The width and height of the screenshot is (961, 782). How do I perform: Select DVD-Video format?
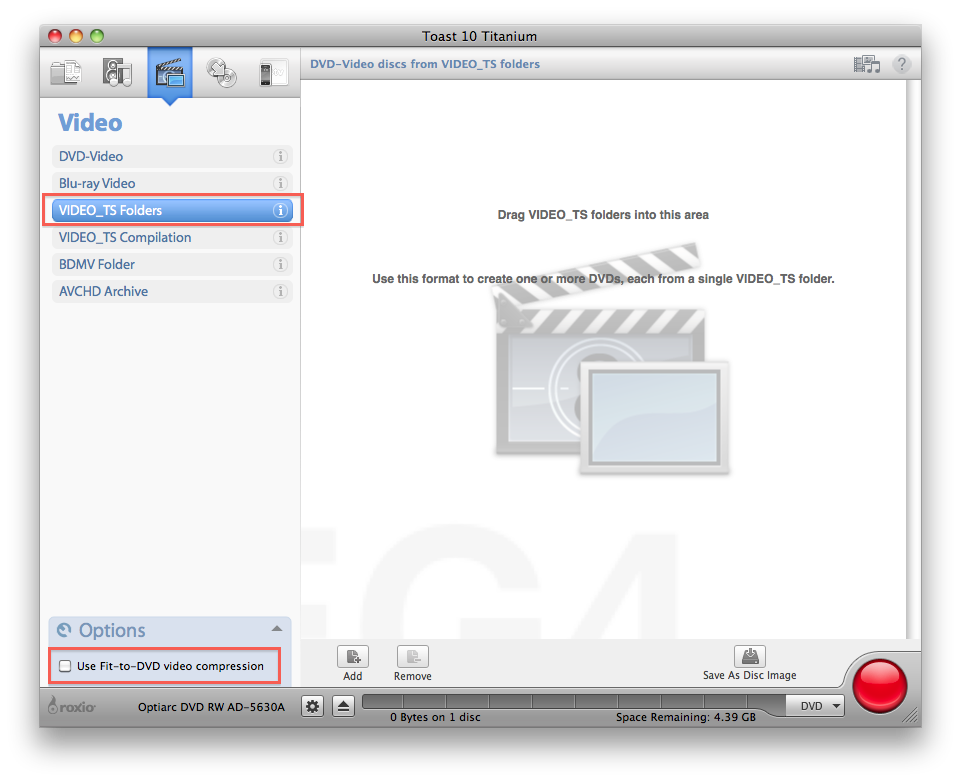[x=172, y=156]
